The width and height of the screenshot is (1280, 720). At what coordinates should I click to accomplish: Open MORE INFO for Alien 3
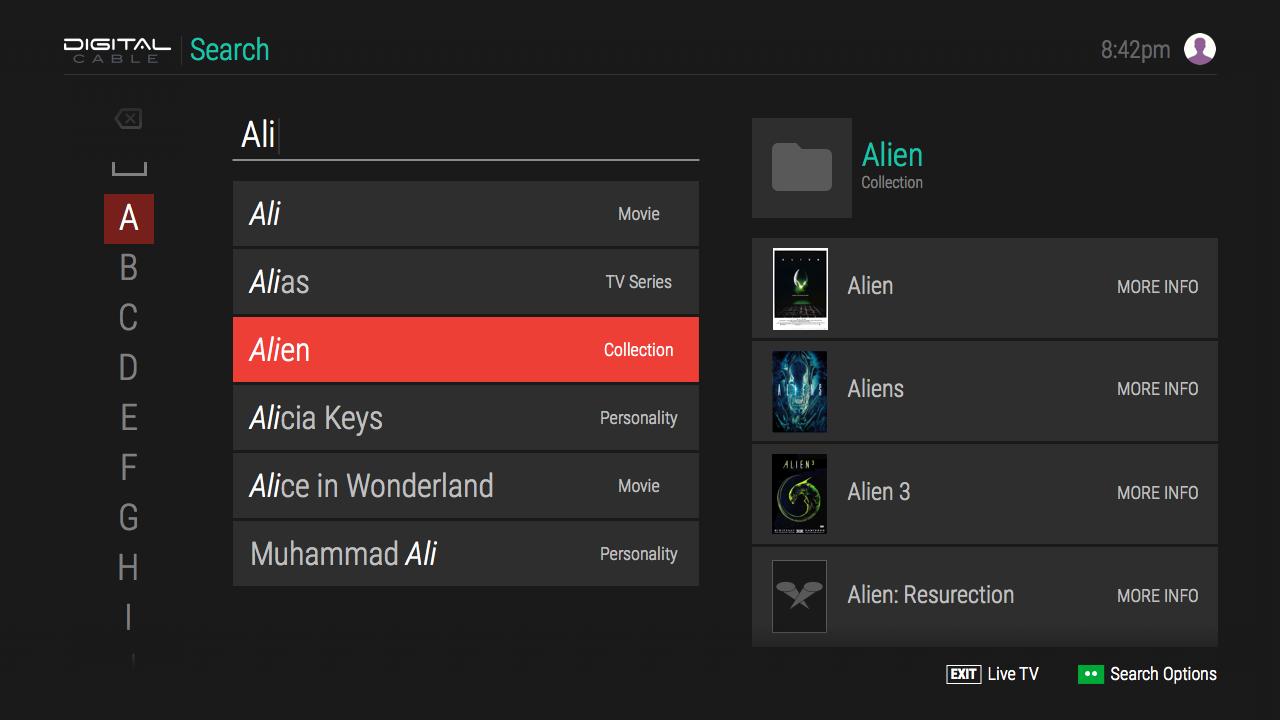click(1157, 493)
